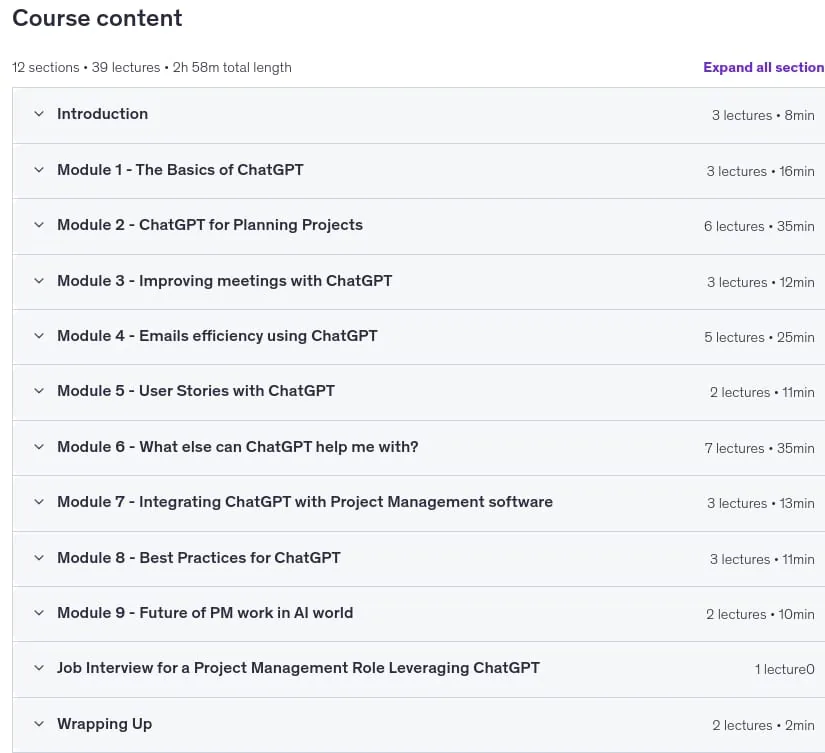The height and width of the screenshot is (753, 825).
Task: Click the Course content heading
Action: click(97, 18)
